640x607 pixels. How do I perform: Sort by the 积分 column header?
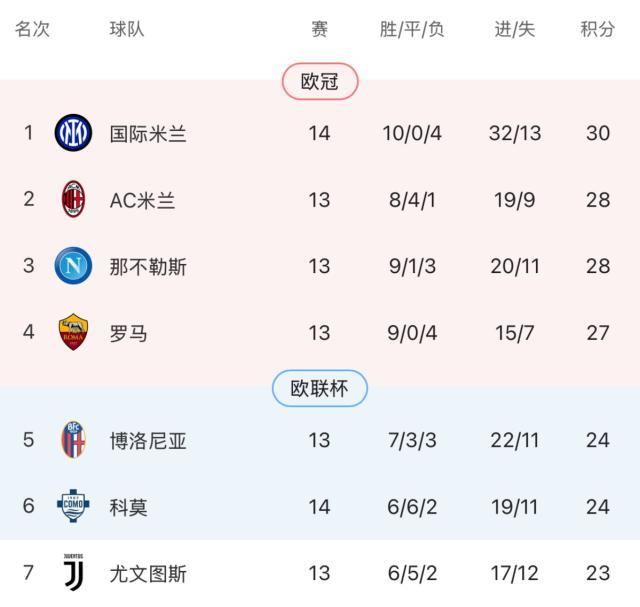(597, 29)
